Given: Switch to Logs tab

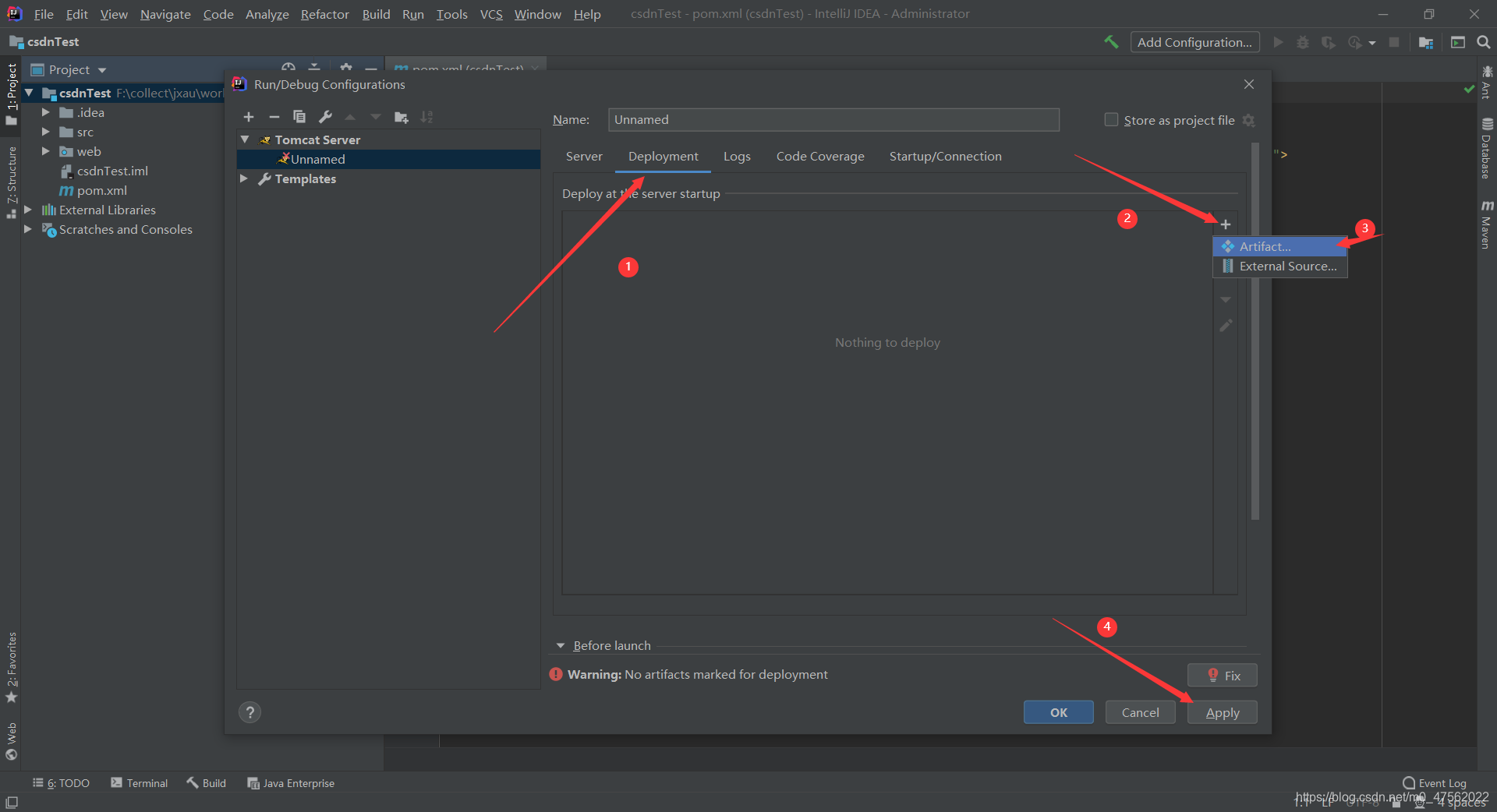Looking at the screenshot, I should [x=737, y=156].
